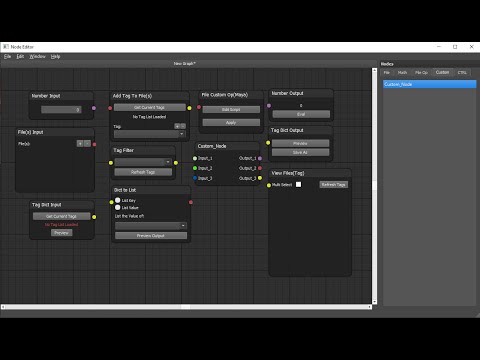Open the Window menu
This screenshot has height=360, width=480.
pos(37,57)
